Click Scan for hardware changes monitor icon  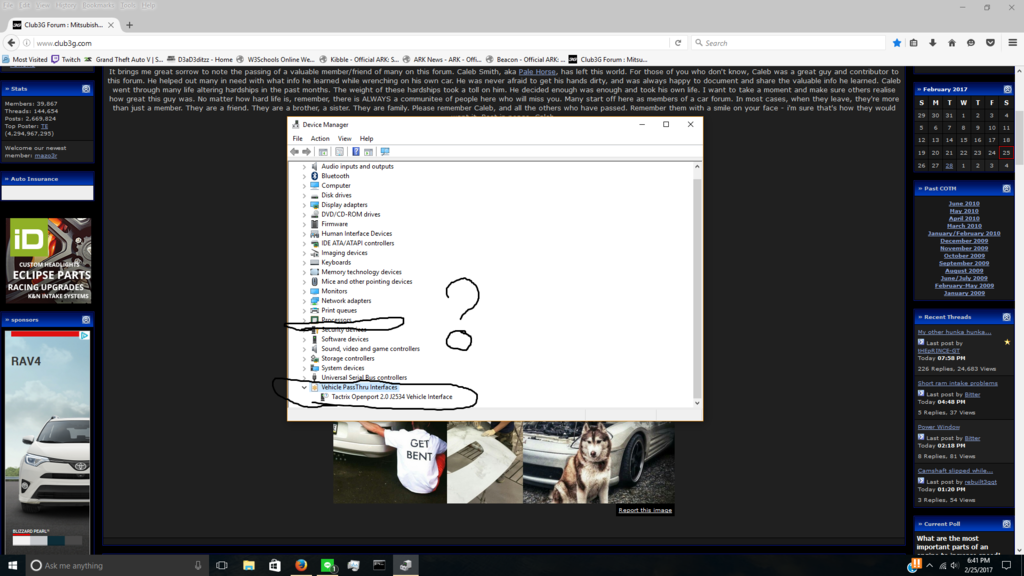point(385,152)
